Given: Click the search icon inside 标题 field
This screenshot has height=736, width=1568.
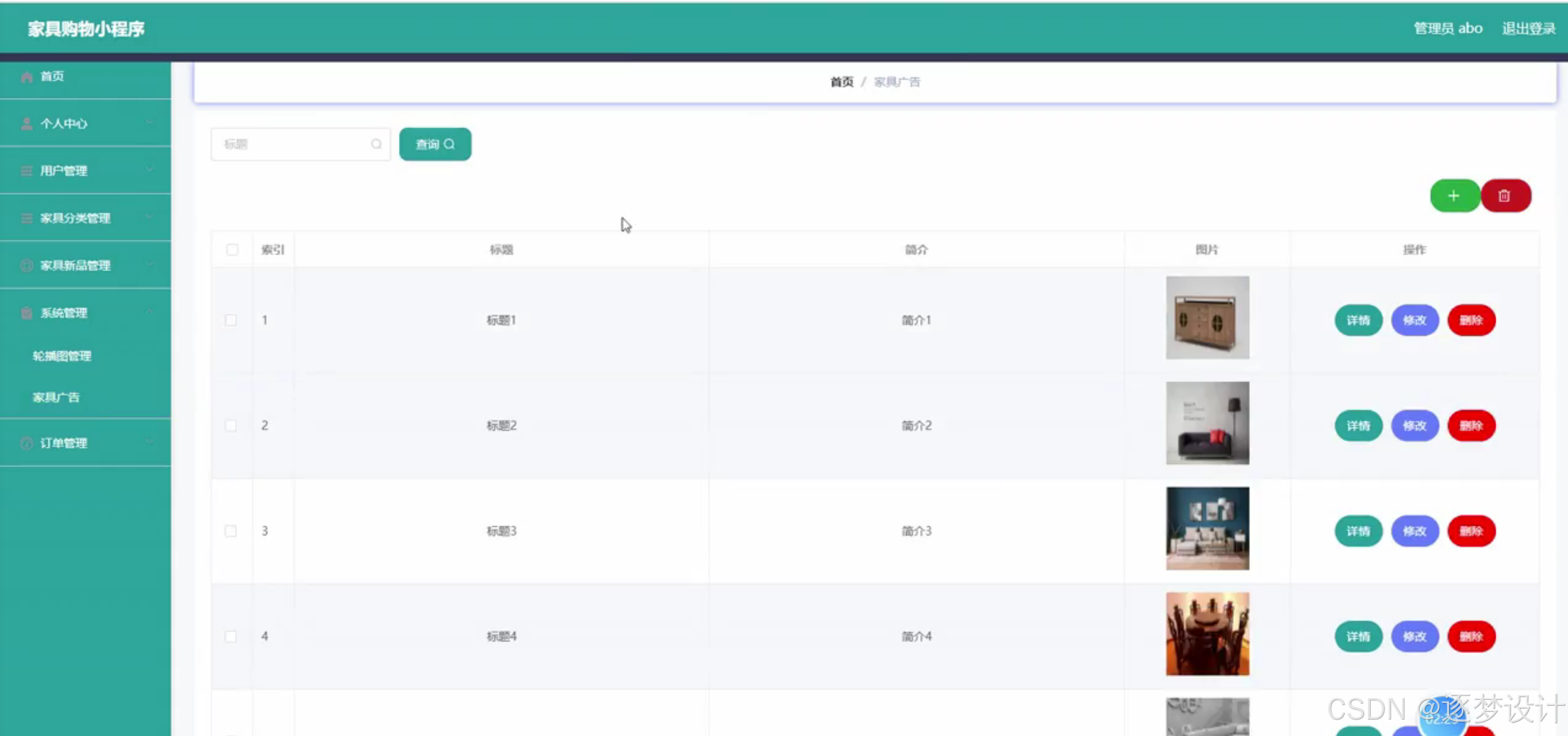Looking at the screenshot, I should (x=376, y=144).
